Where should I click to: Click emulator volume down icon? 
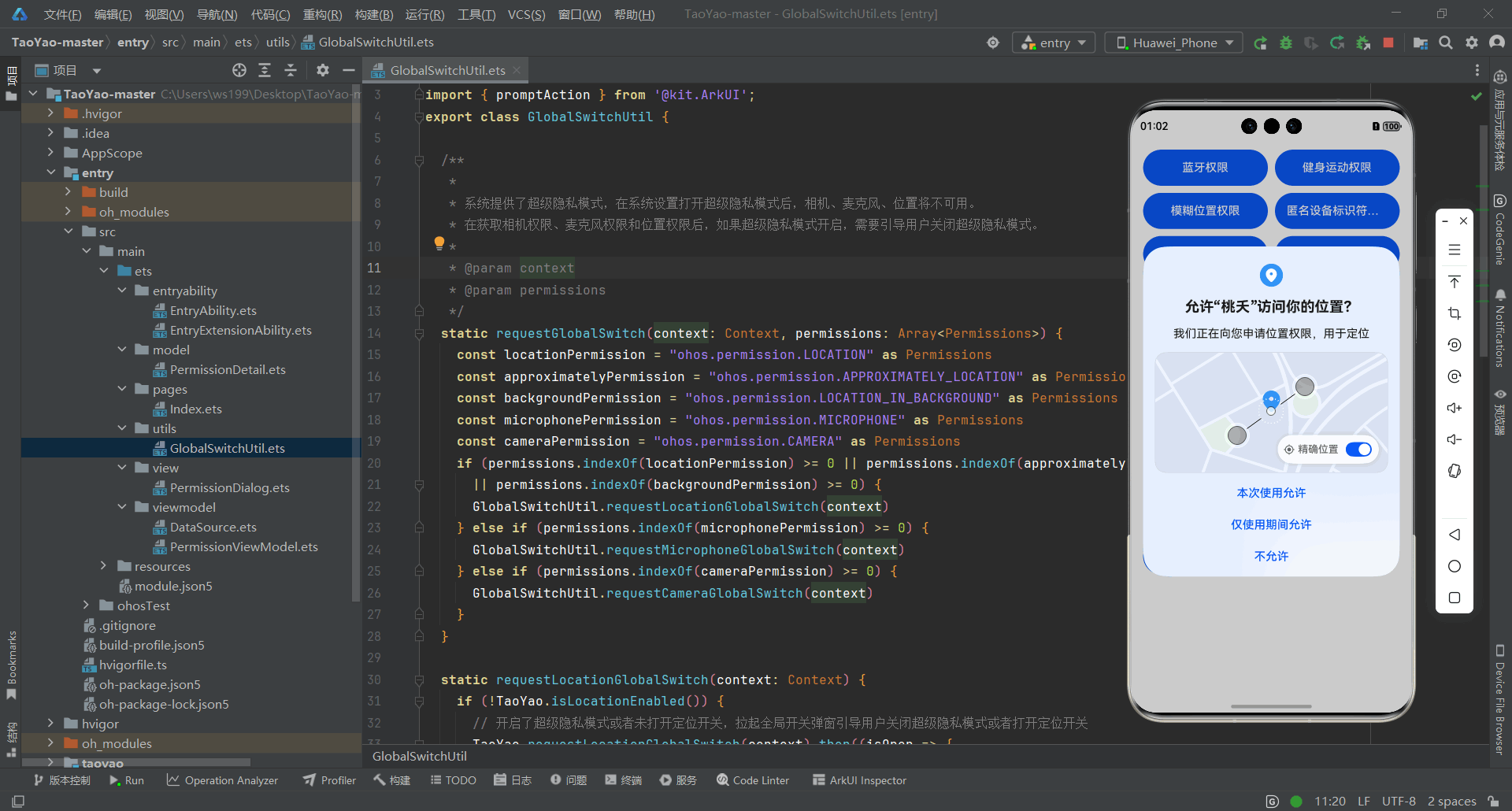click(x=1455, y=439)
